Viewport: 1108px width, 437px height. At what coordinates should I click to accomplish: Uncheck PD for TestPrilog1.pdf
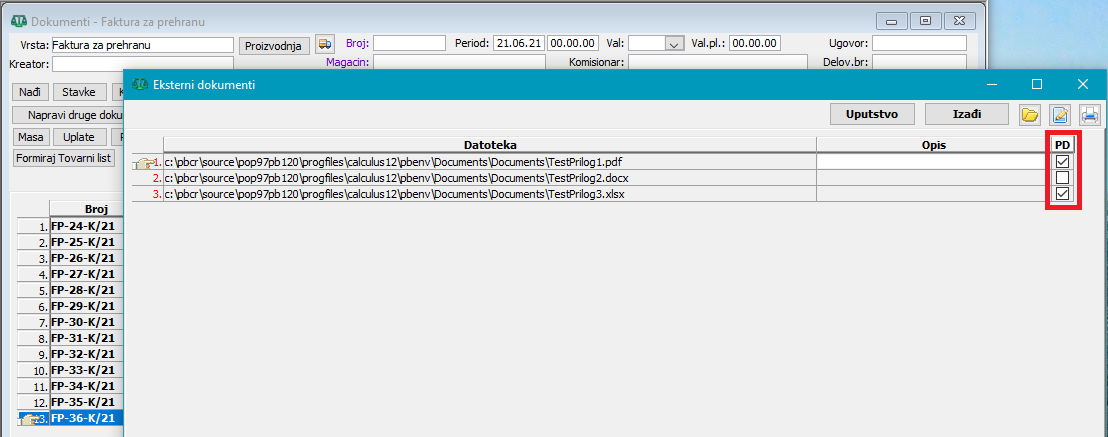[x=1063, y=162]
